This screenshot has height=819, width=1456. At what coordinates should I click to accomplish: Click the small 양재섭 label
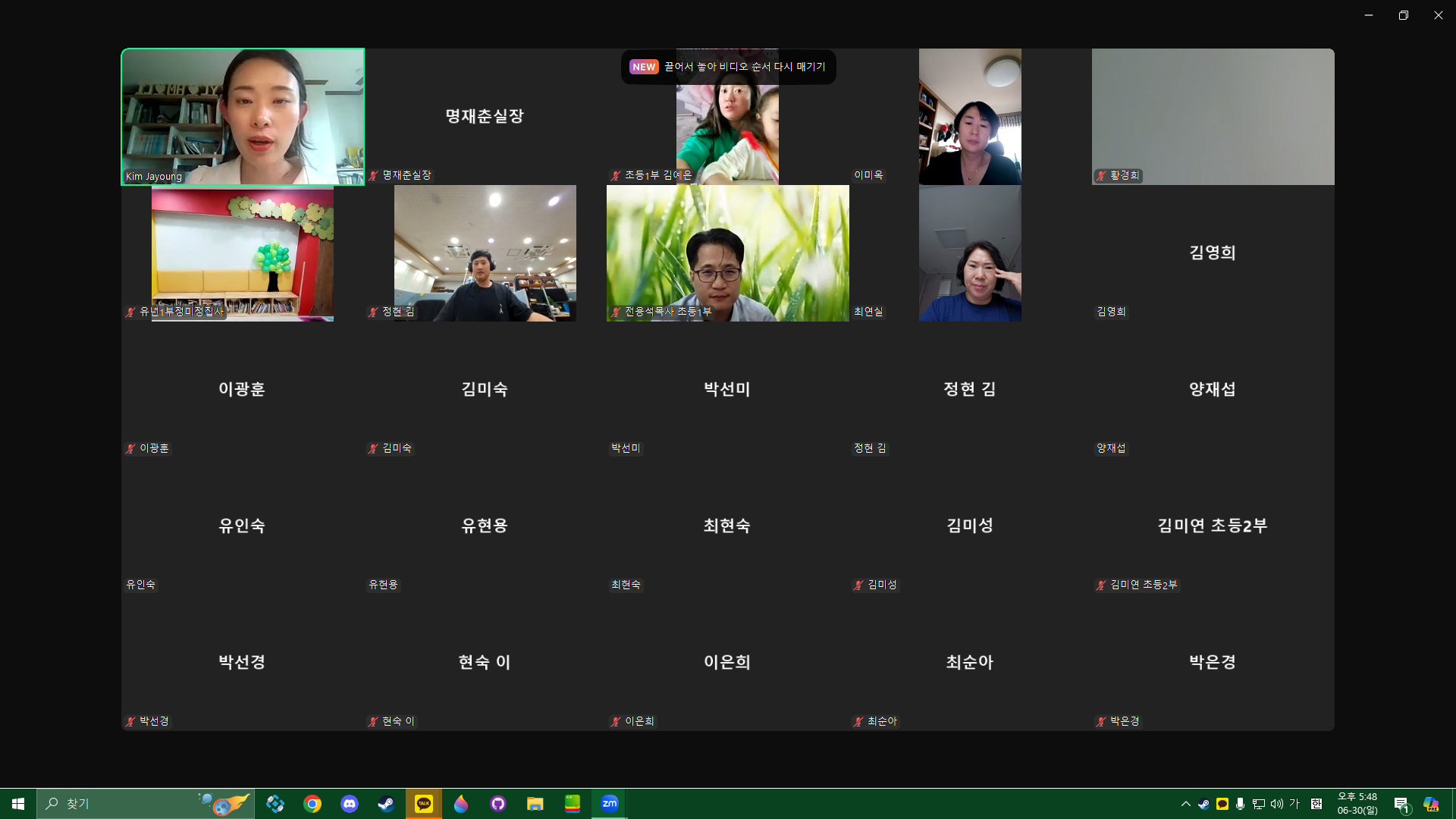(x=1111, y=448)
